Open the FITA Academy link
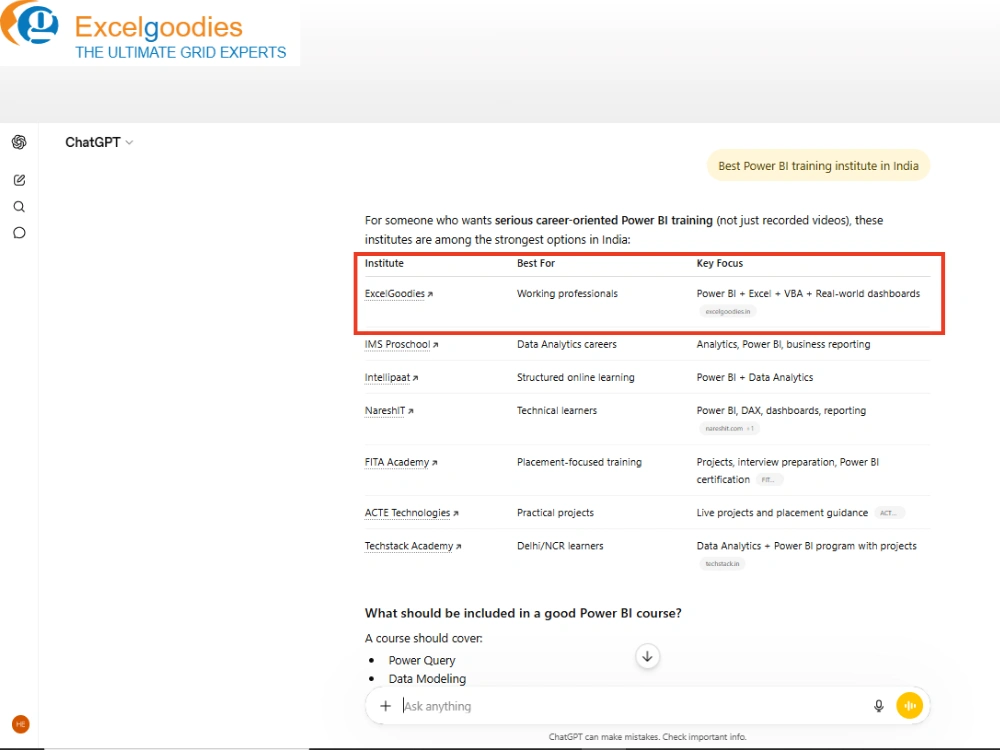1000x750 pixels. pyautogui.click(x=401, y=462)
